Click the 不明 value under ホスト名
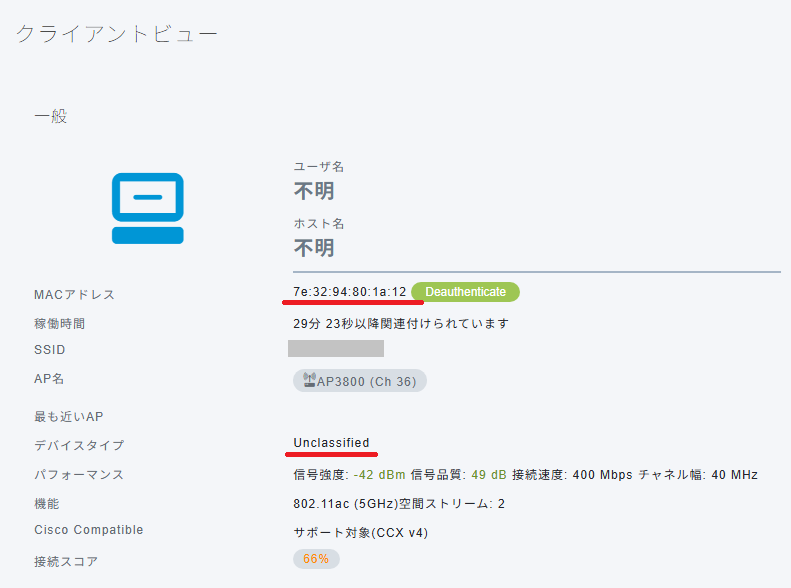The width and height of the screenshot is (791, 588). tap(314, 248)
